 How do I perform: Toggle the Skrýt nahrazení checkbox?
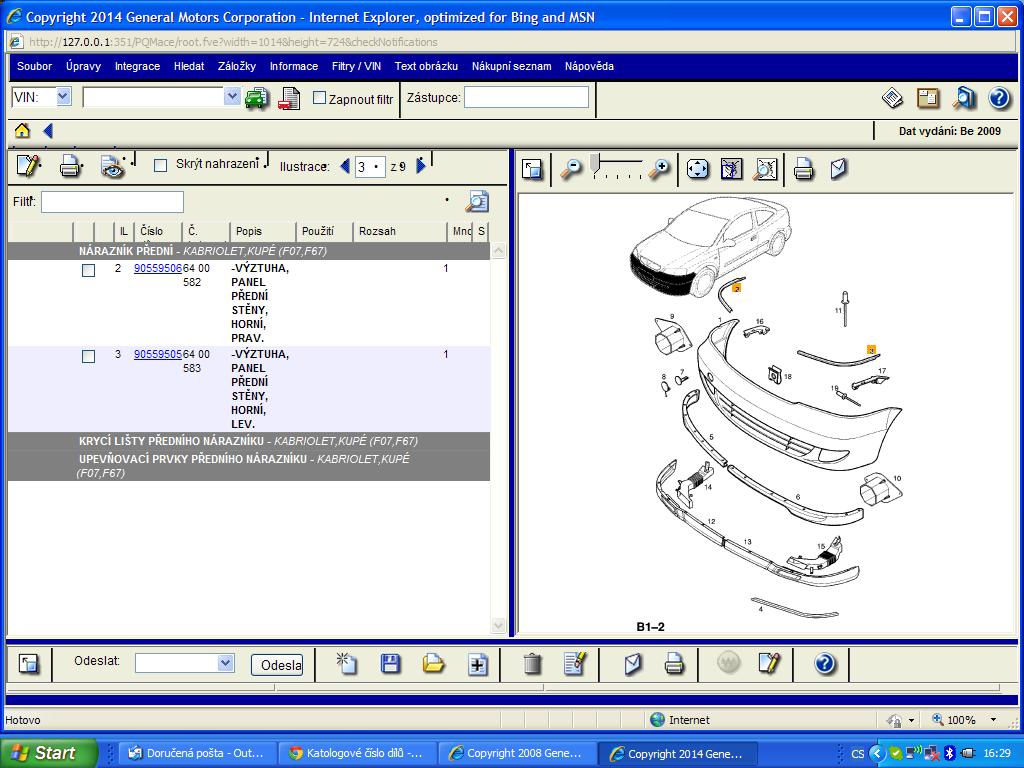coord(160,165)
